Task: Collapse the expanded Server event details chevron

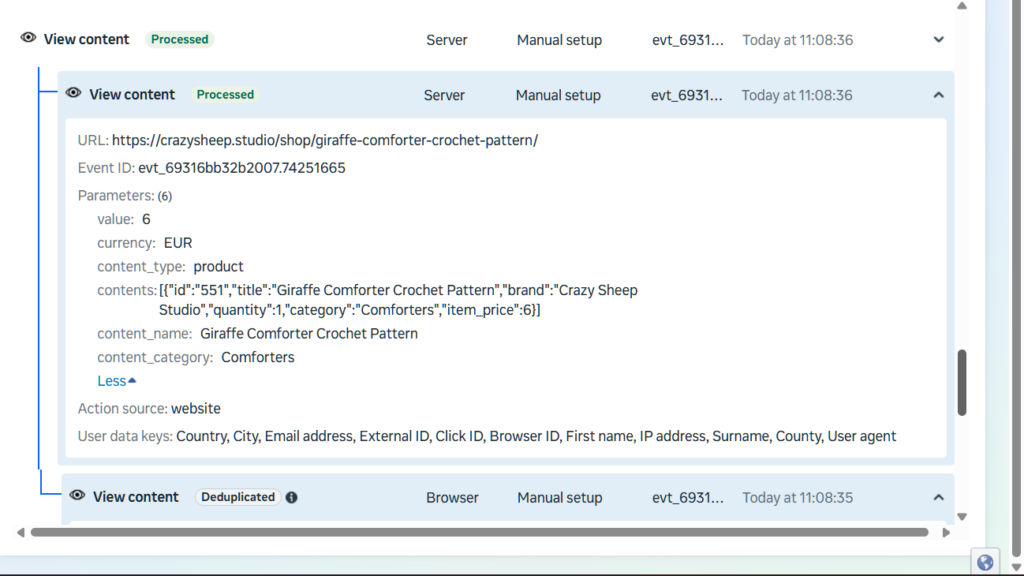Action: [938, 95]
